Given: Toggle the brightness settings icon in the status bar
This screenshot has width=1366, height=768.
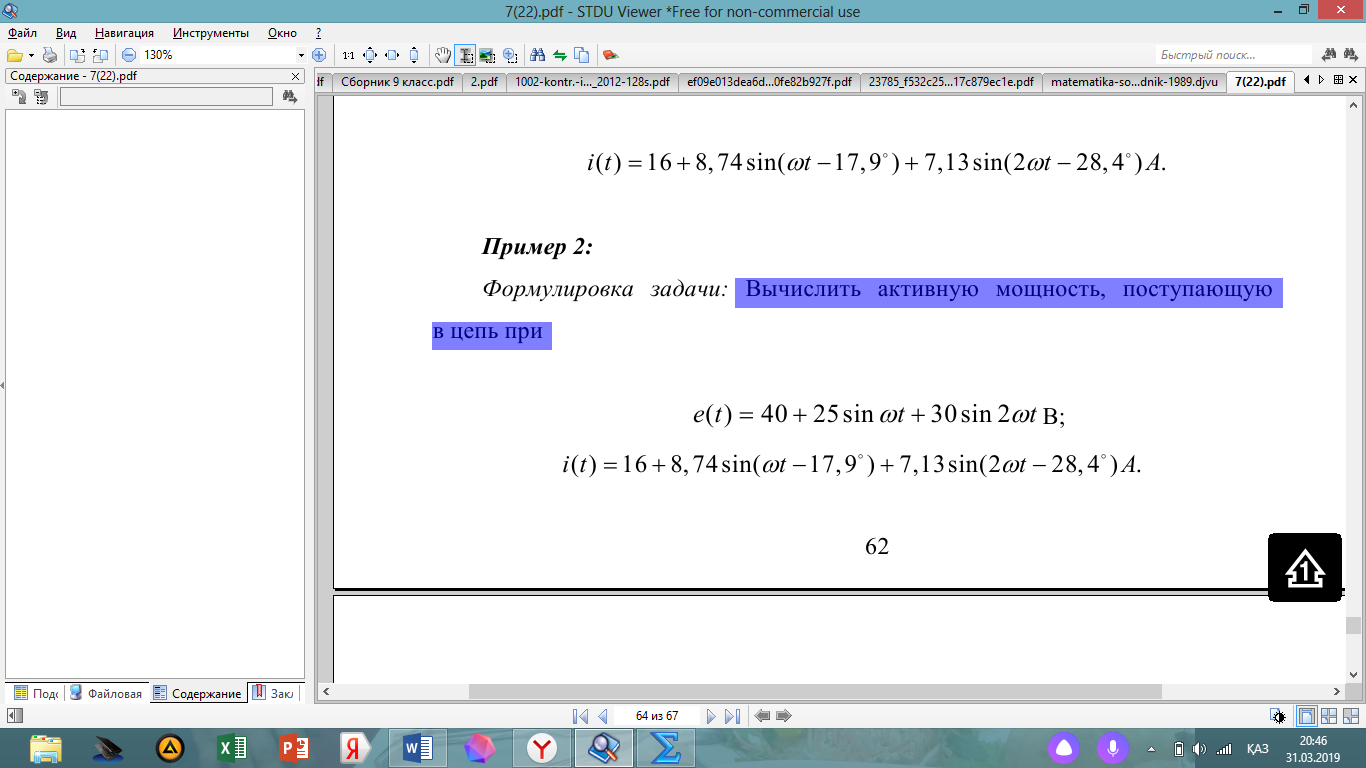Looking at the screenshot, I should pyautogui.click(x=1279, y=716).
